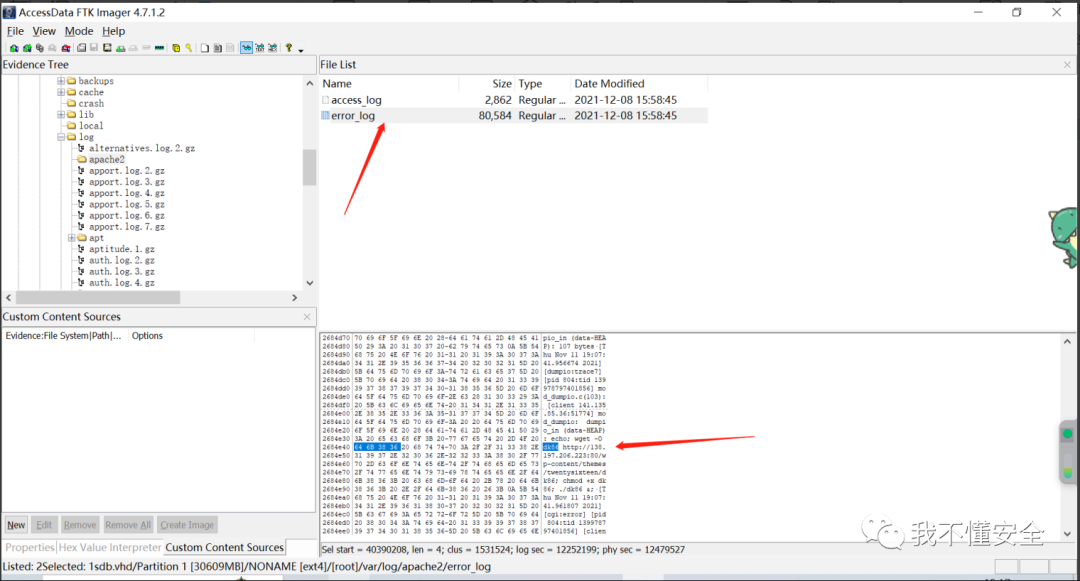The height and width of the screenshot is (581, 1080).
Task: Open the Mode menu
Action: 79,31
